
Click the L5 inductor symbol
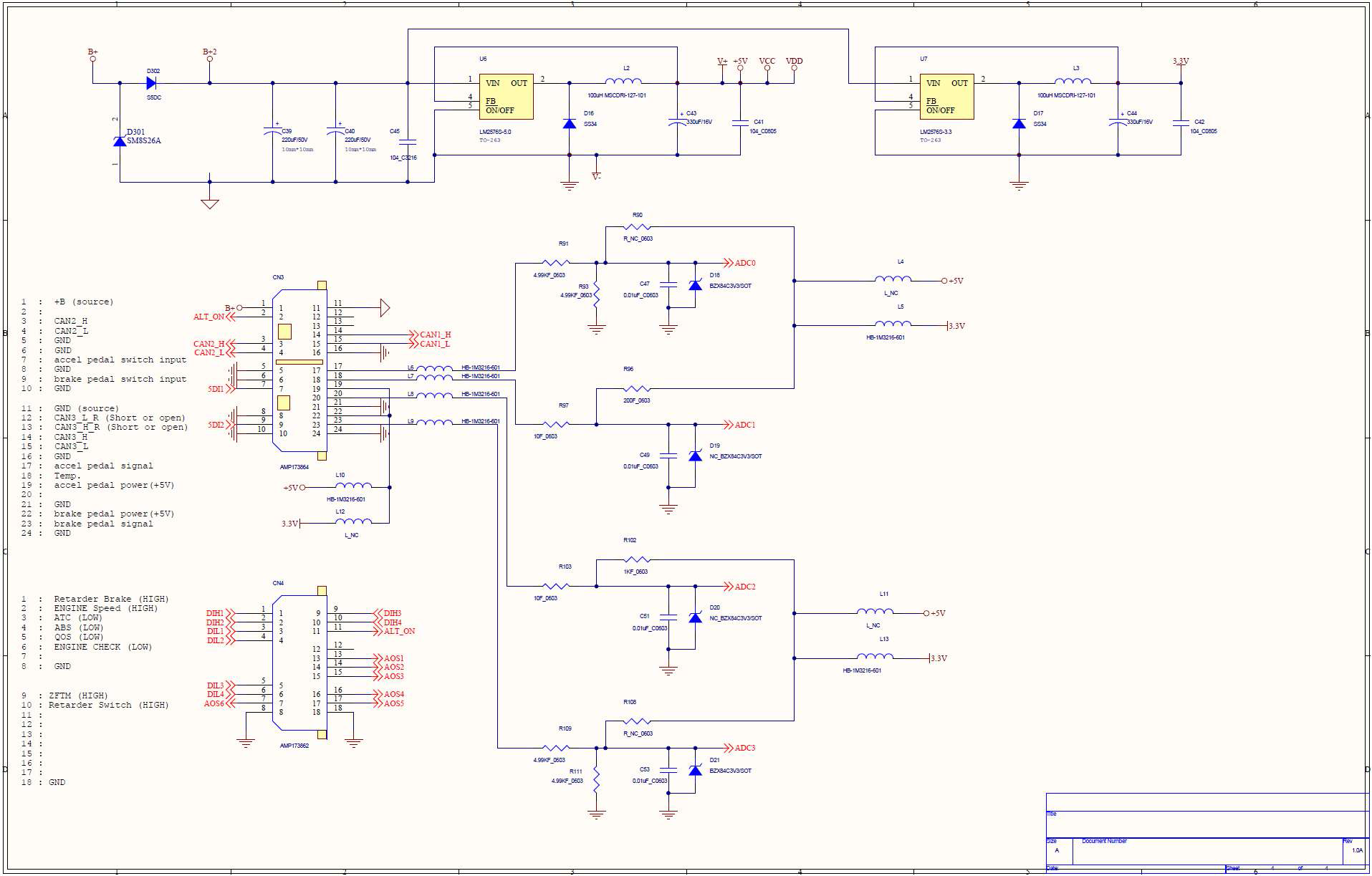pyautogui.click(x=893, y=323)
